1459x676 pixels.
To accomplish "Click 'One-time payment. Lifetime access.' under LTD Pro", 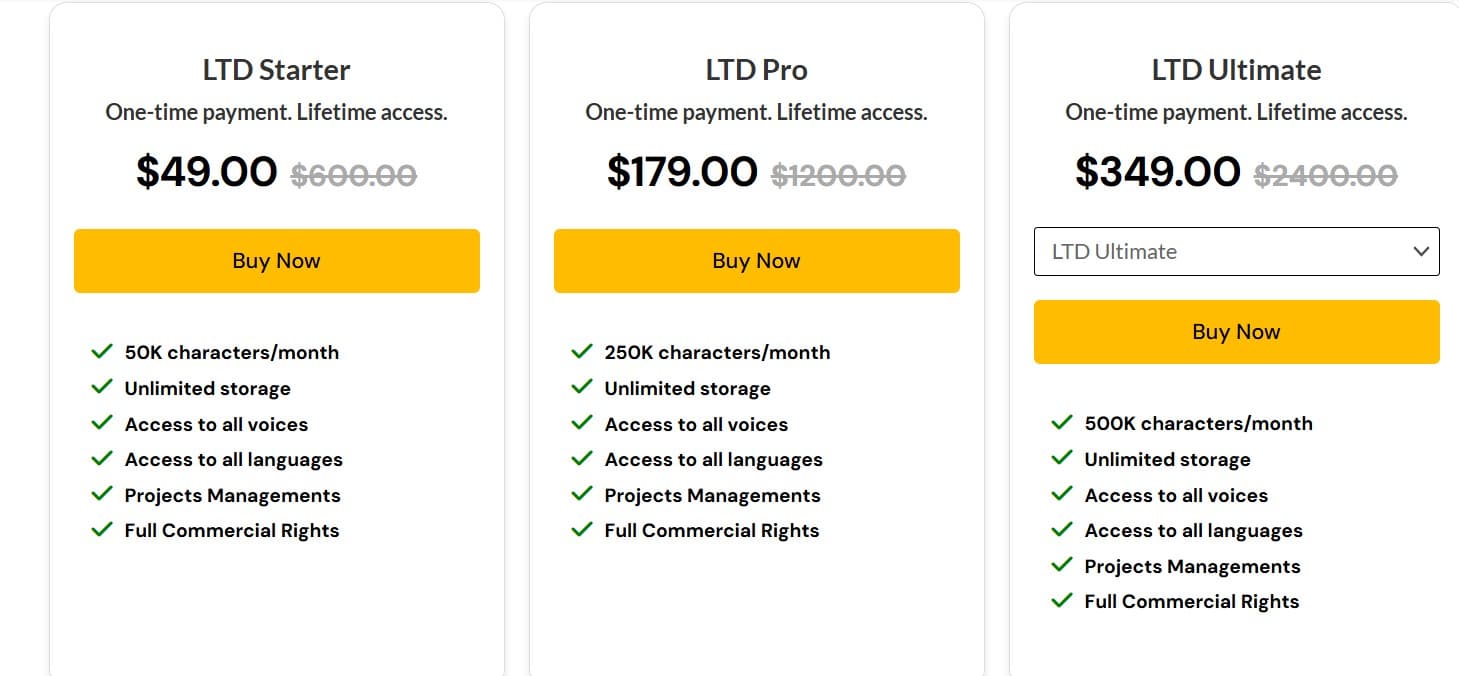I will (x=756, y=112).
